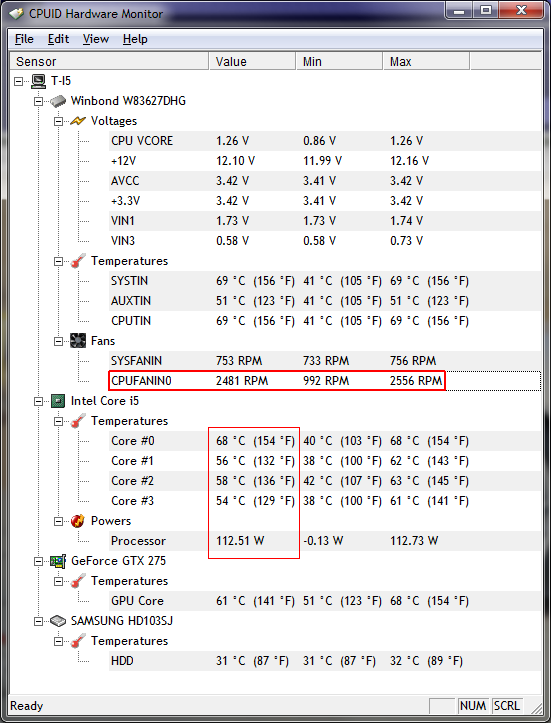Screen dimensions: 551x723
Task: Click the Powers flame icon
Action: point(78,521)
